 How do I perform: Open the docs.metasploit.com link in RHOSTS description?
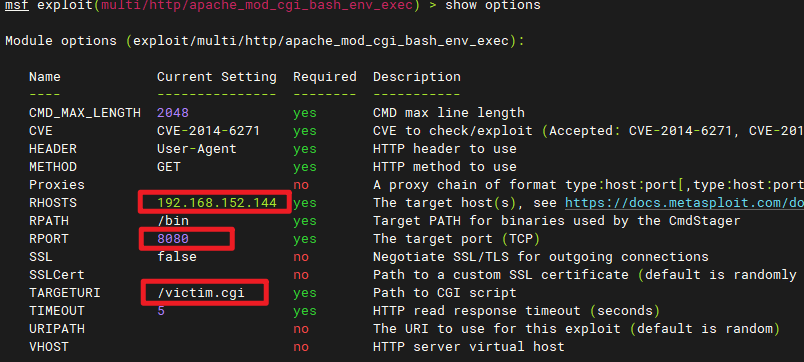(685, 203)
